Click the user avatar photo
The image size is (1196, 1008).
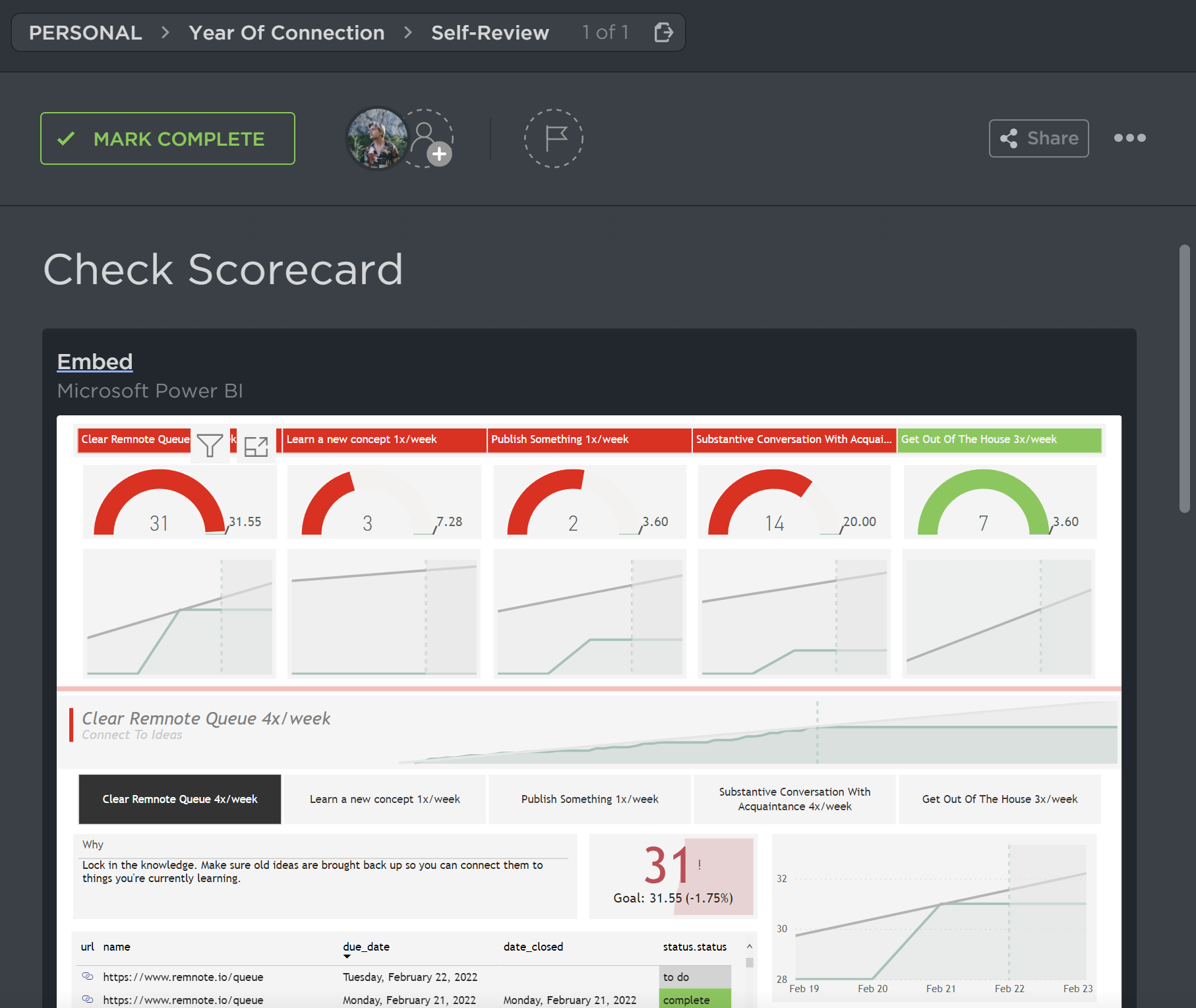(x=376, y=138)
